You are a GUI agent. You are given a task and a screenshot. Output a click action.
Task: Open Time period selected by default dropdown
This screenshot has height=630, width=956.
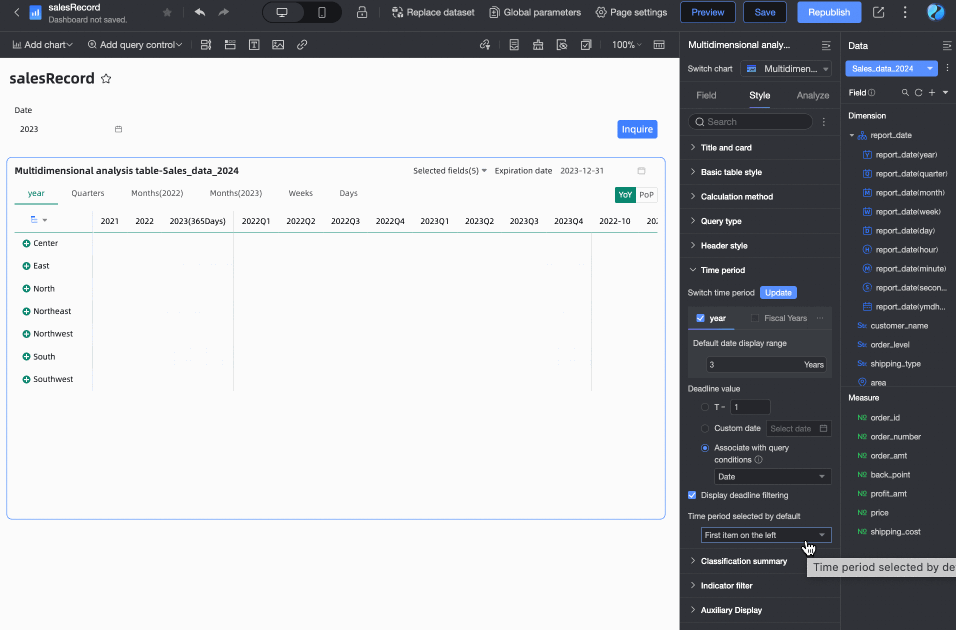pyautogui.click(x=766, y=535)
